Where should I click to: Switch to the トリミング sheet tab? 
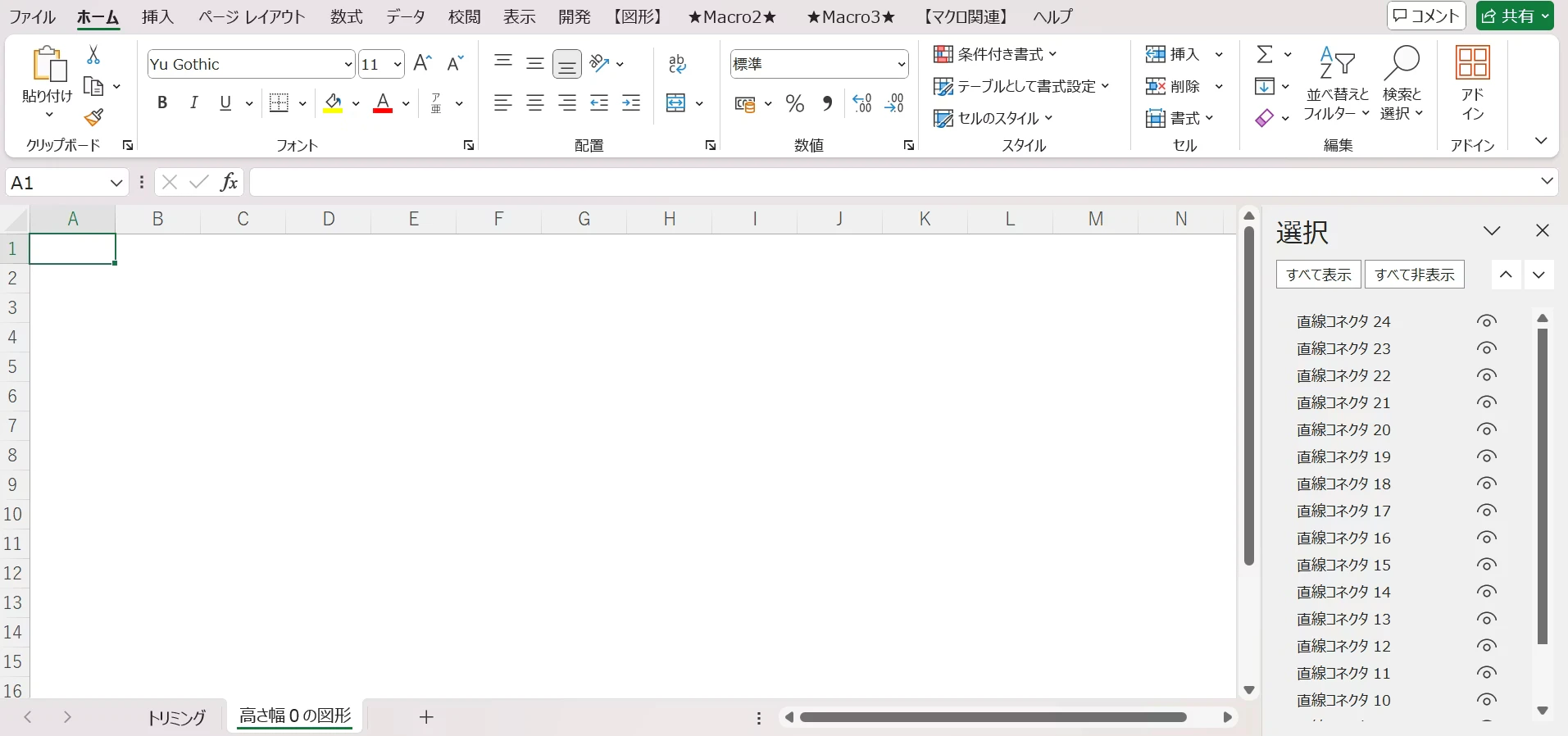(176, 718)
